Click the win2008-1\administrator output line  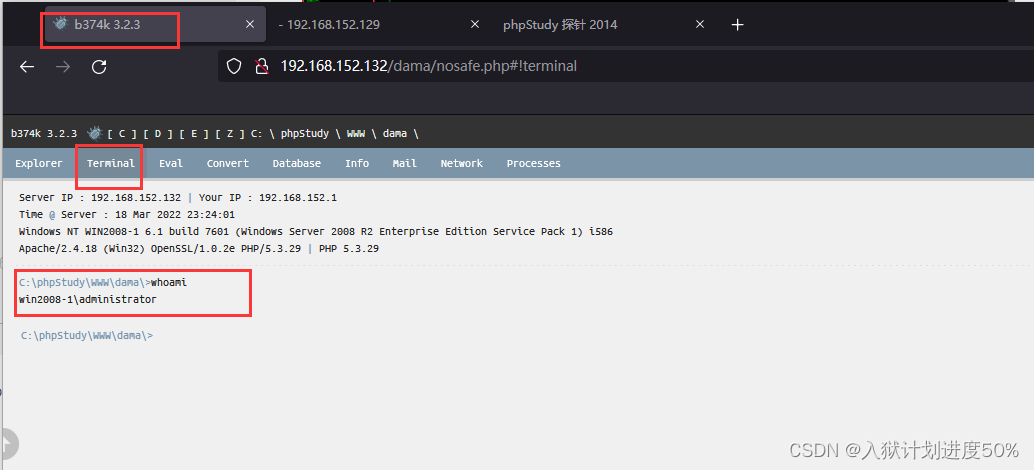88,300
